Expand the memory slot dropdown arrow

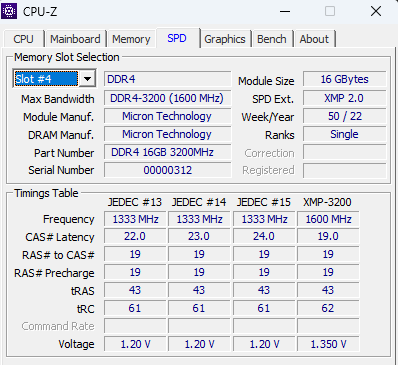(x=87, y=79)
